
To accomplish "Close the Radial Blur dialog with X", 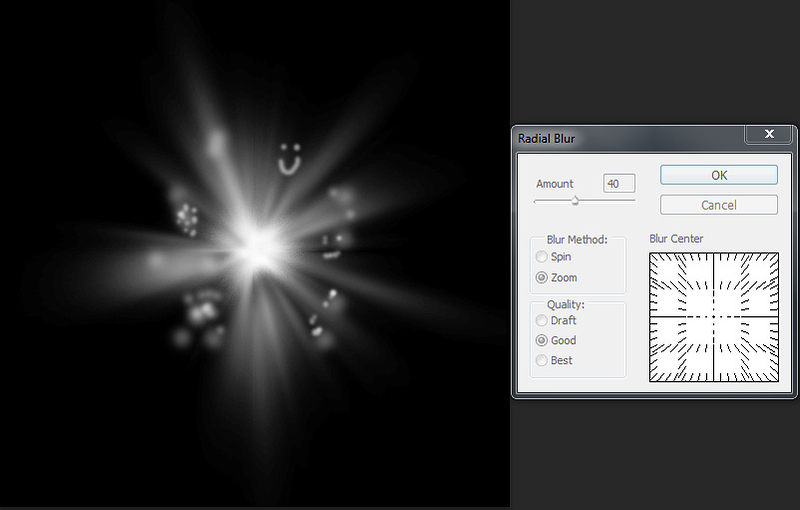I will (x=769, y=134).
